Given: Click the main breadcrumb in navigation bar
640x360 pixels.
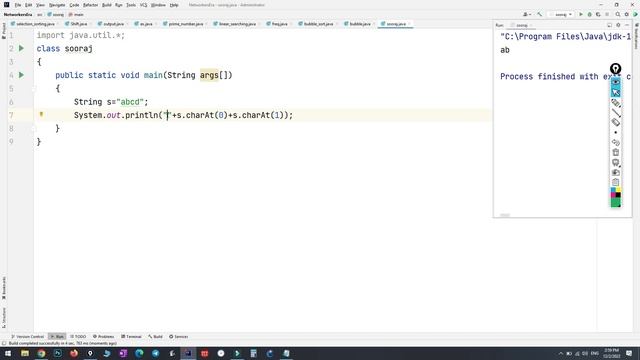Looking at the screenshot, I should coord(76,15).
